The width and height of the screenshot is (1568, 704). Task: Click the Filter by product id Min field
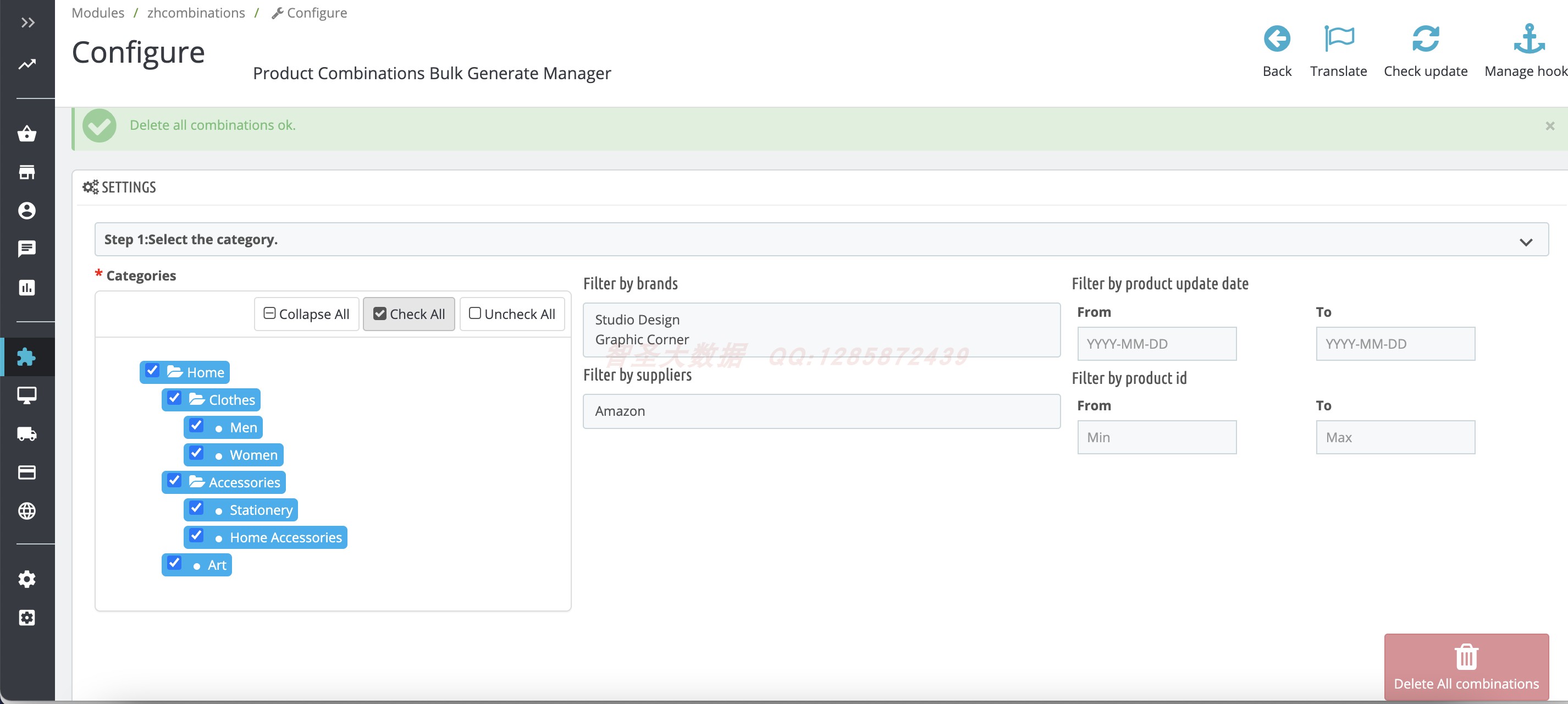(1157, 436)
